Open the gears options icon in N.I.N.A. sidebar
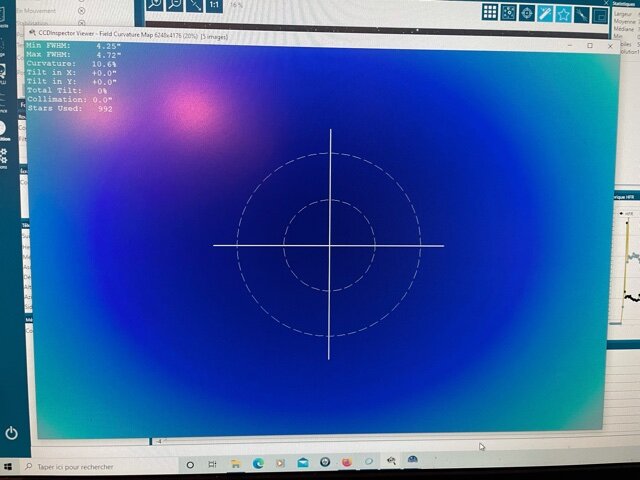The width and height of the screenshot is (640, 480). (x=3, y=156)
